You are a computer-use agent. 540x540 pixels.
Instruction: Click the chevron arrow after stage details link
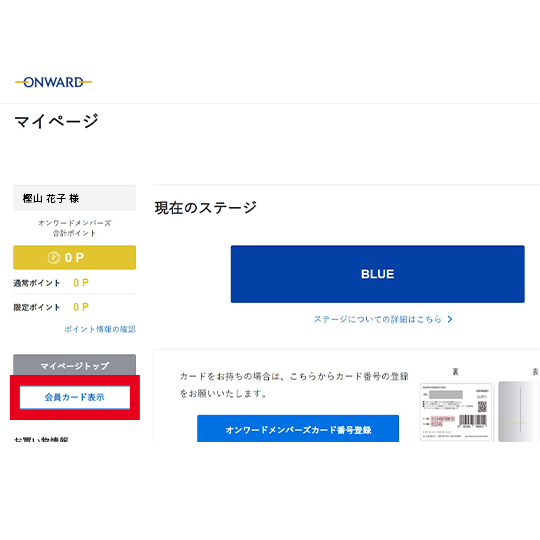click(x=449, y=319)
